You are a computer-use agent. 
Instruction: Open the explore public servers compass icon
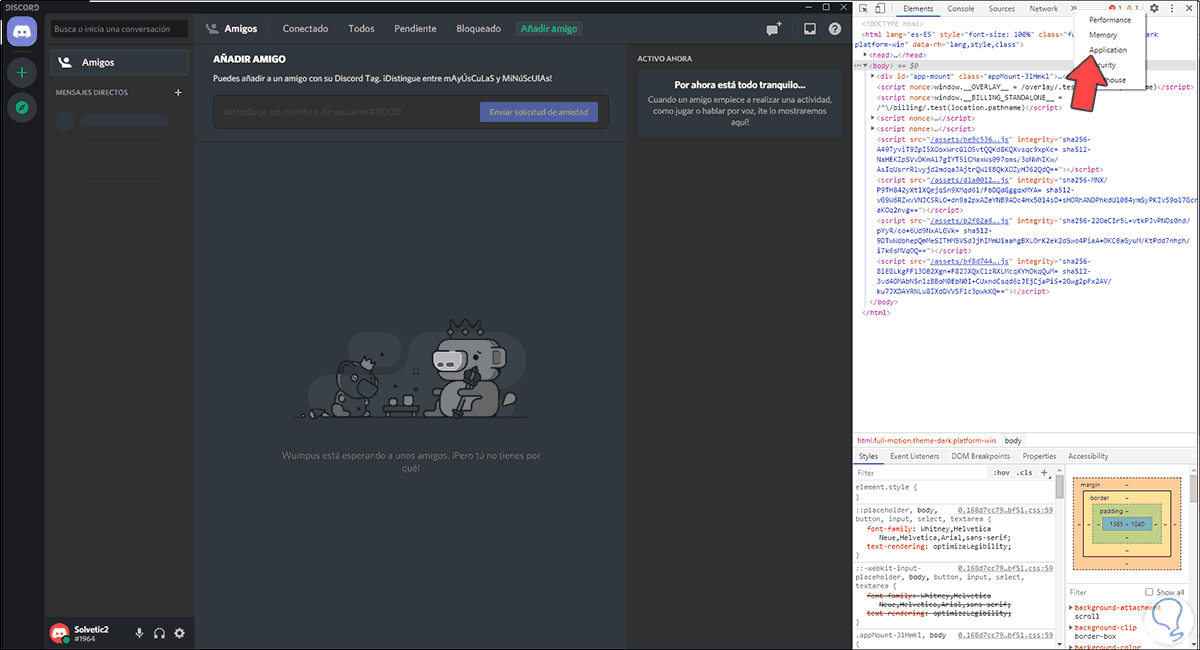coord(21,107)
